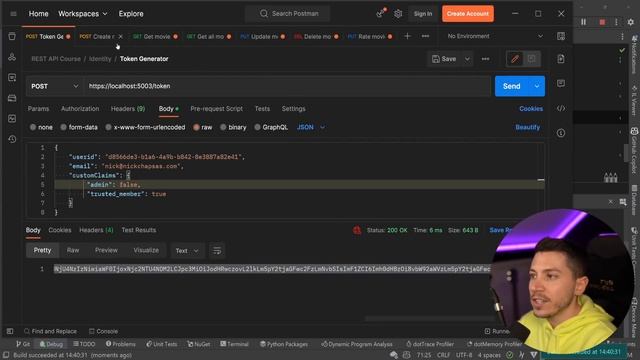Open the Cookies link
This screenshot has height=360, width=640.
[x=531, y=109]
